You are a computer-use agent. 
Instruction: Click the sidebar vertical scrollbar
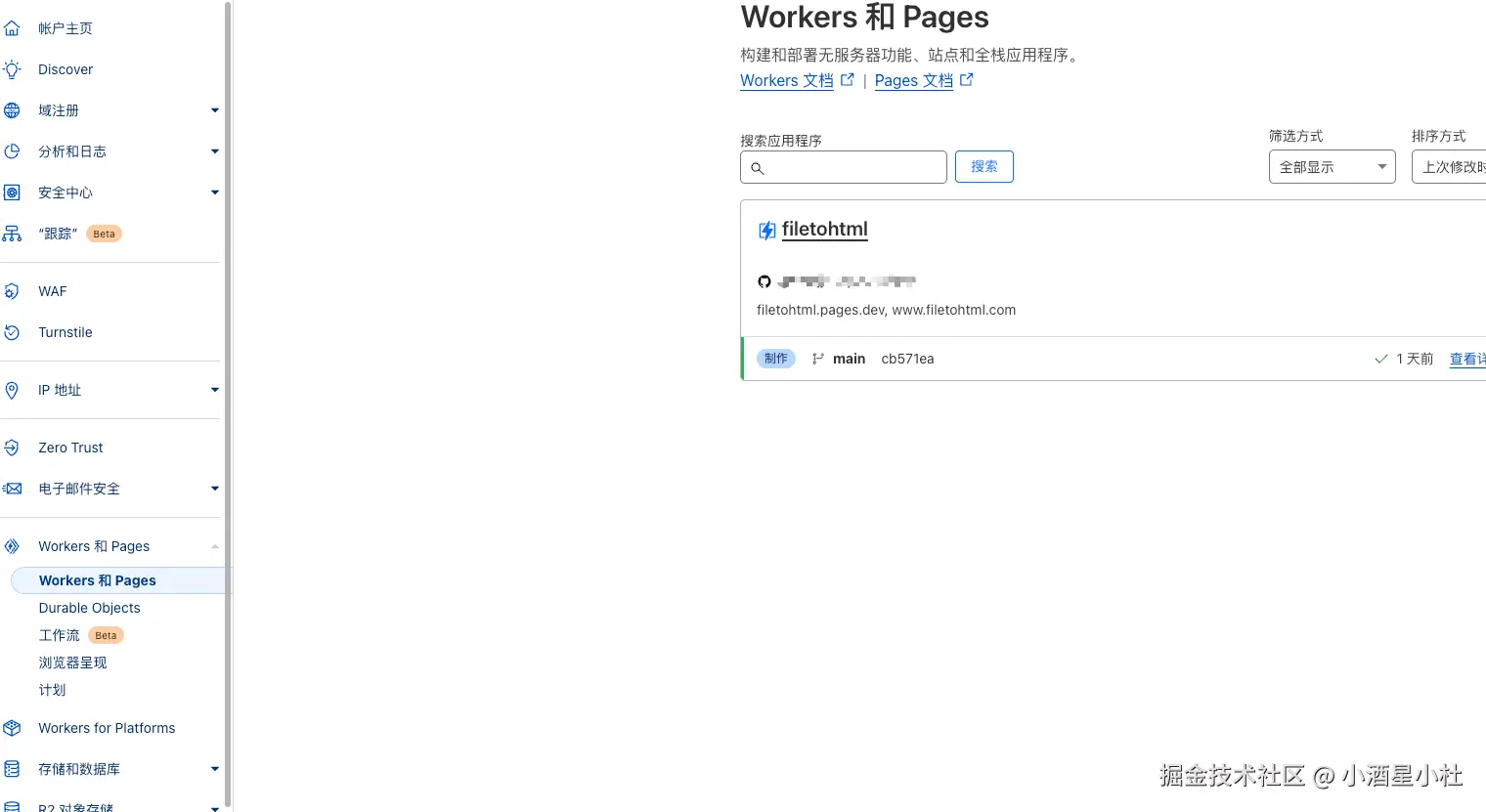pos(228,406)
